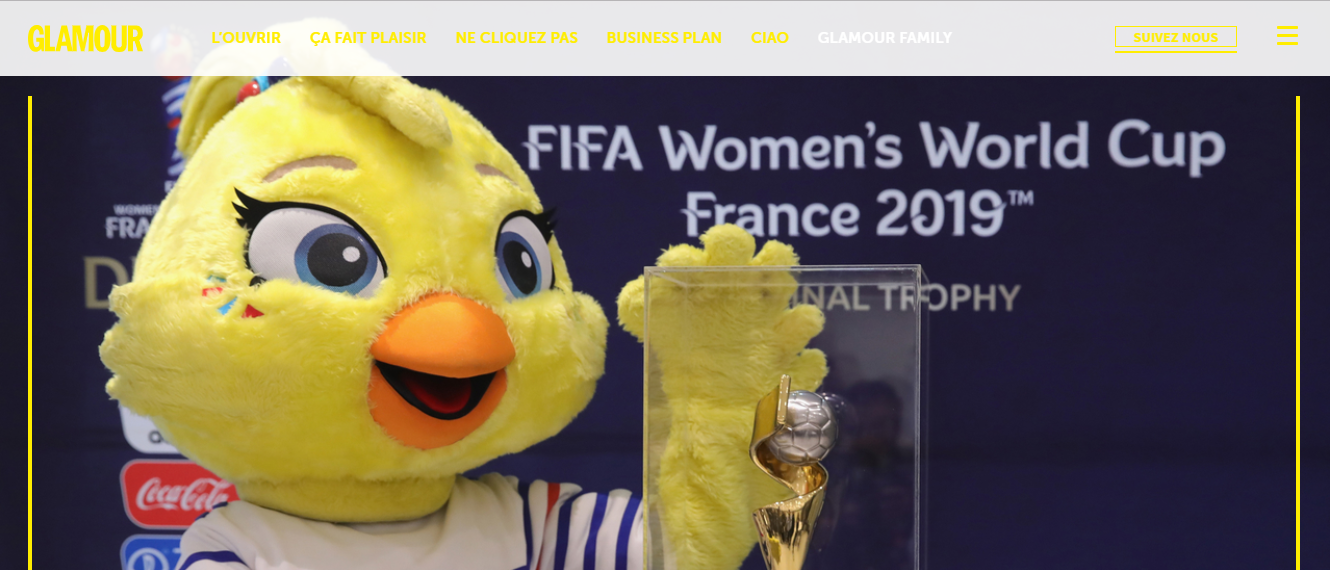Open the hamburger menu icon
The height and width of the screenshot is (570, 1330).
1287,36
